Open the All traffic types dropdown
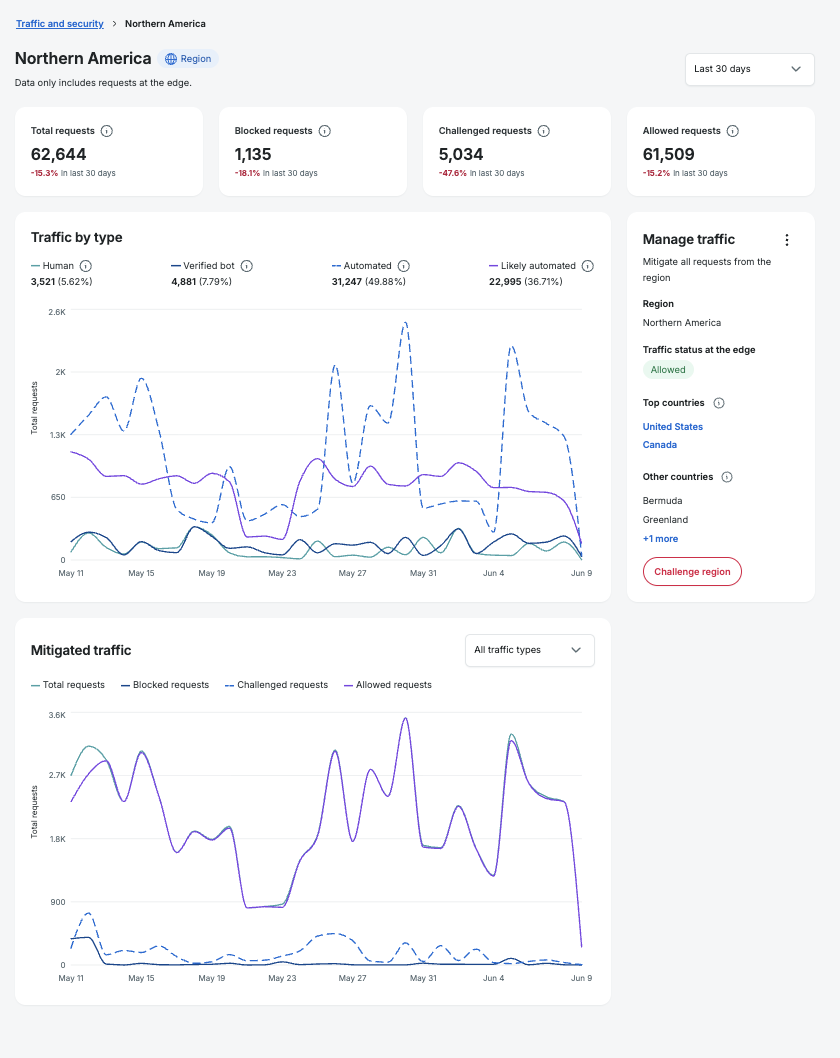 [x=530, y=650]
